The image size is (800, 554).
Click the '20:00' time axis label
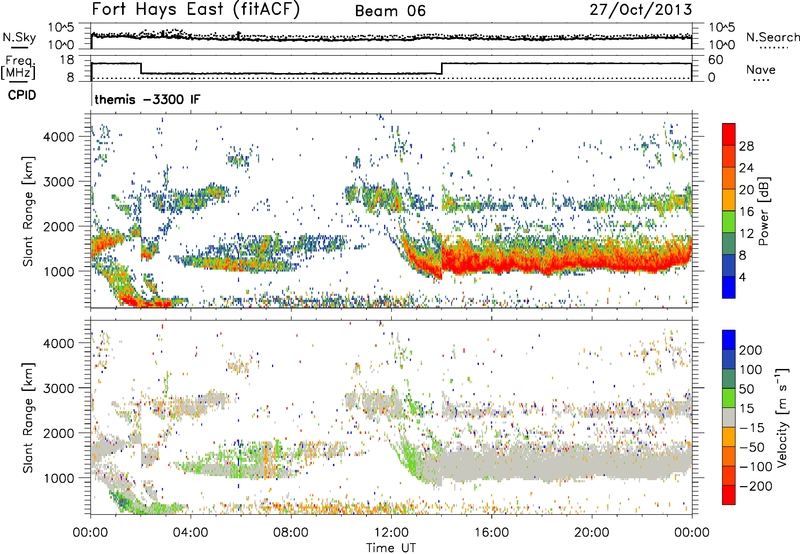point(591,533)
